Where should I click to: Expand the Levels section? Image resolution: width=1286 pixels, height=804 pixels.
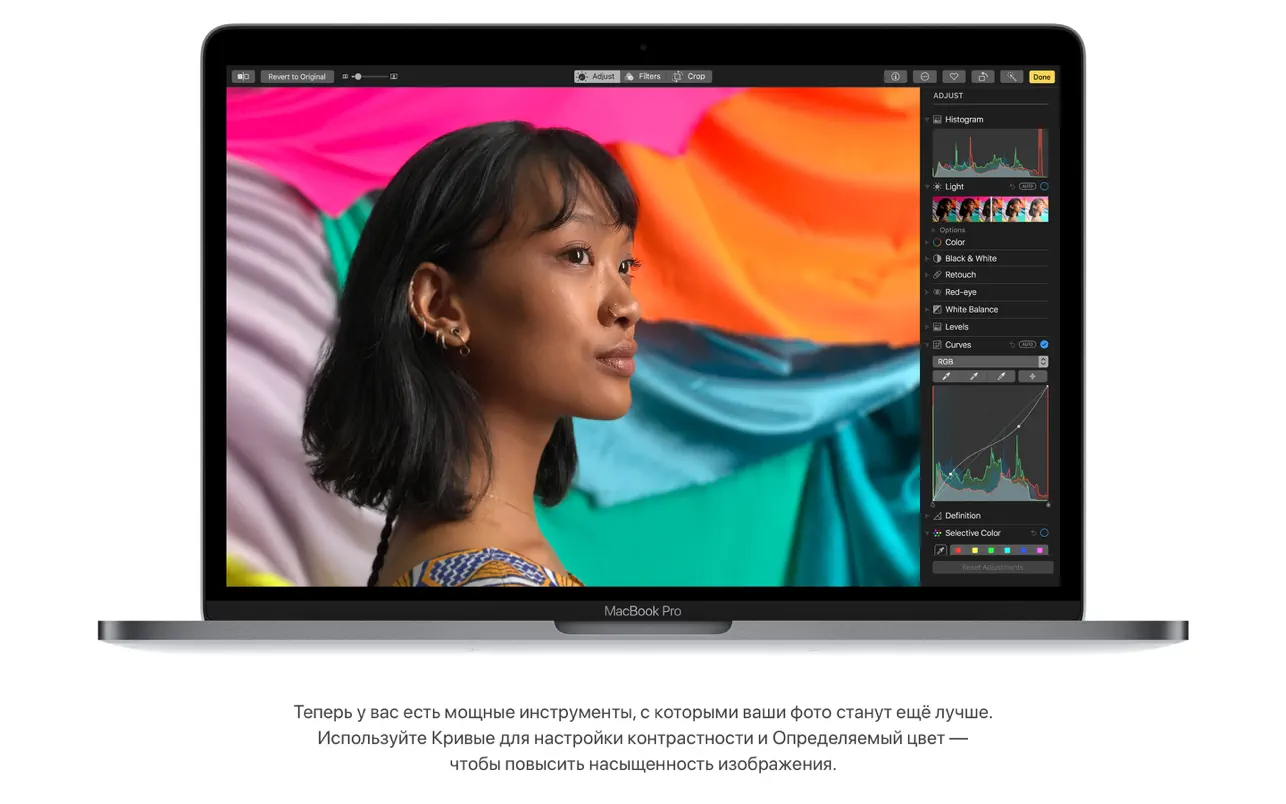(x=927, y=327)
